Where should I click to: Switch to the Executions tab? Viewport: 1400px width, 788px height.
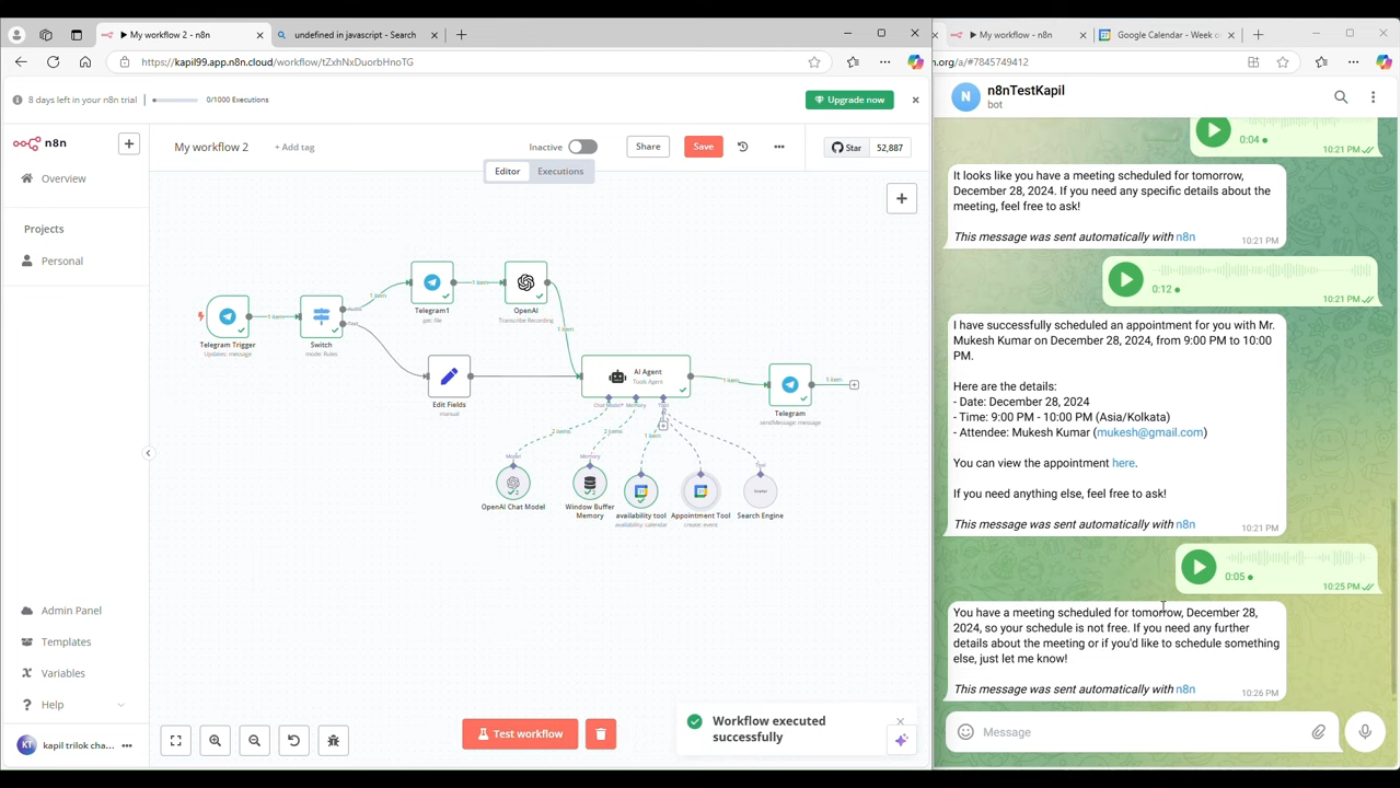(560, 171)
